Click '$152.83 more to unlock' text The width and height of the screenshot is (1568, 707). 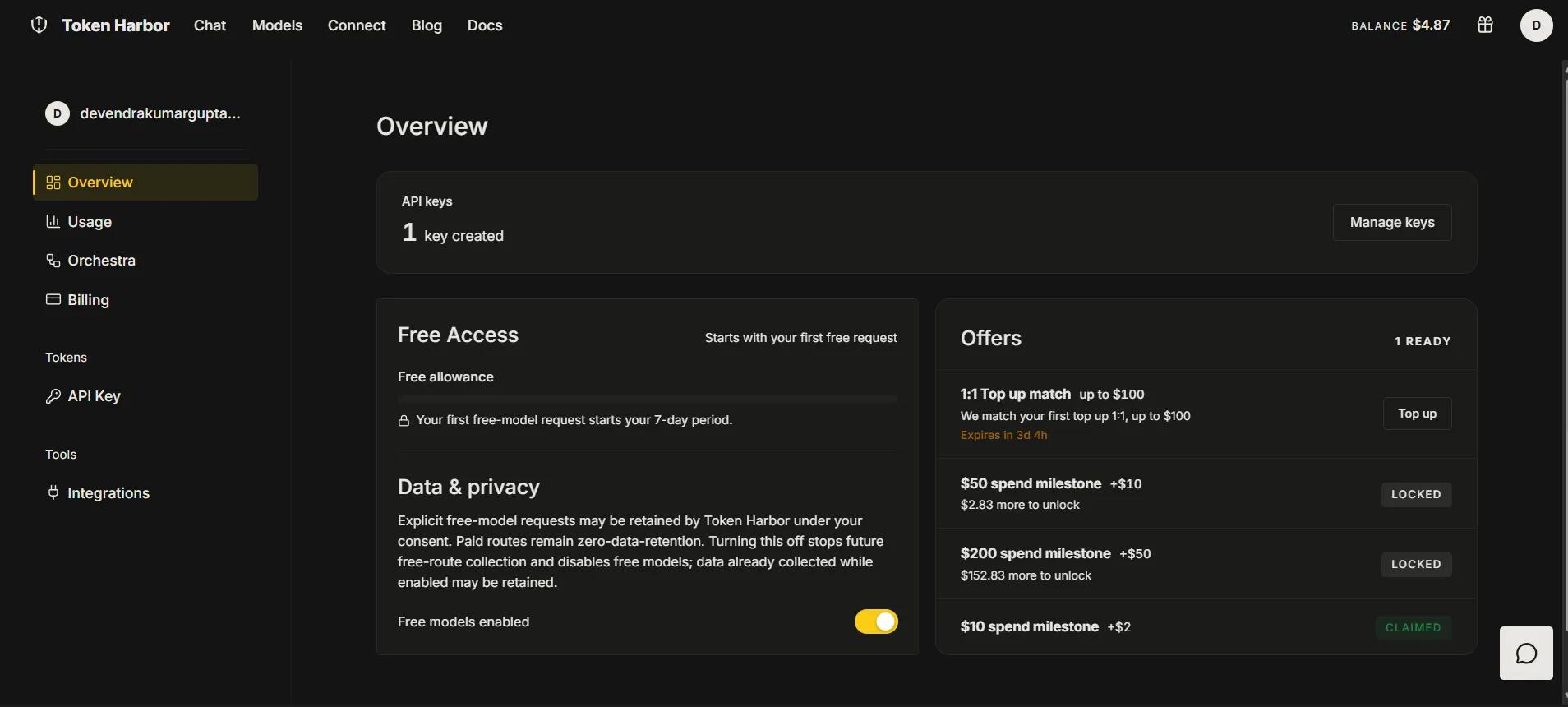(1026, 575)
